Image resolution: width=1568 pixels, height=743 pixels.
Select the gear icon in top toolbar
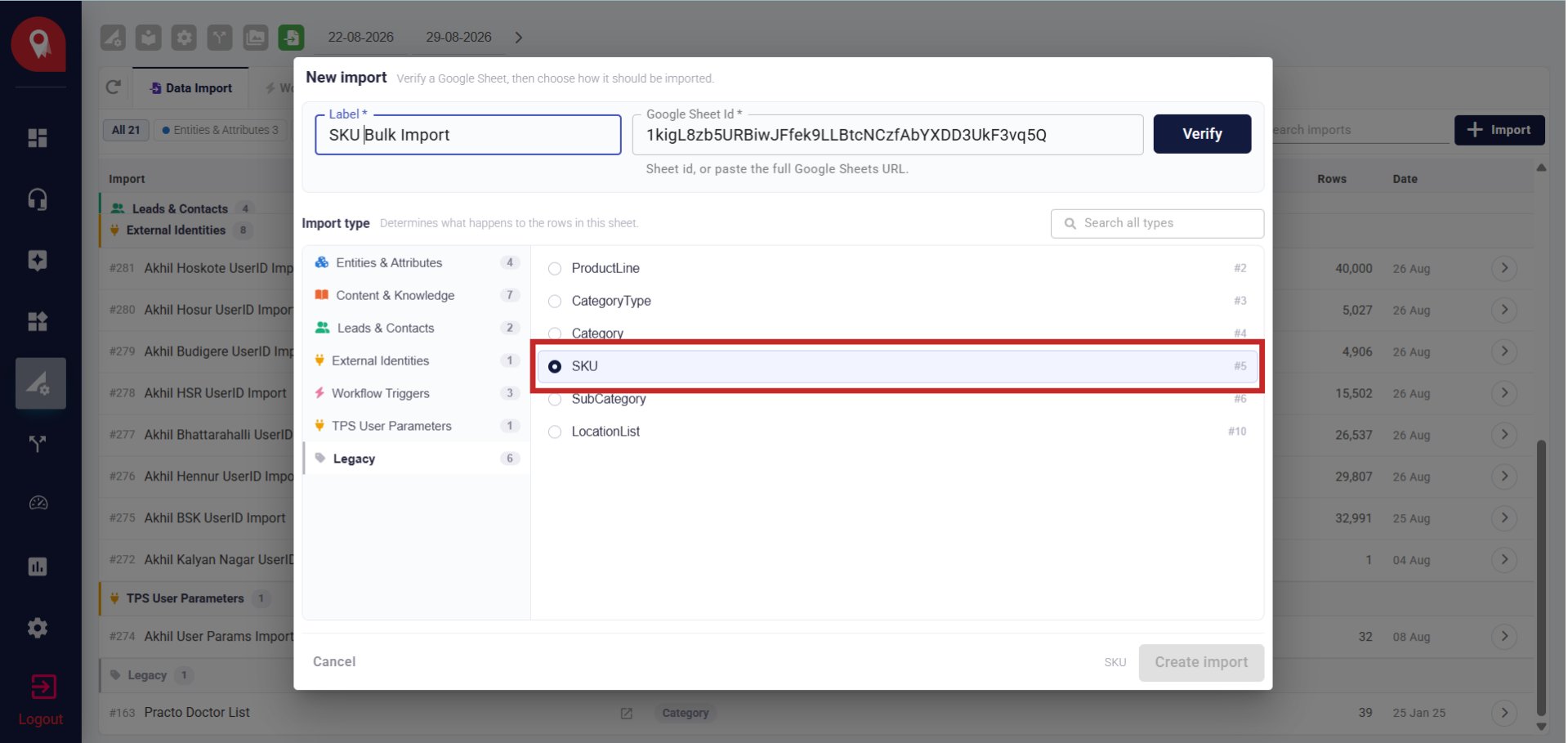click(184, 38)
